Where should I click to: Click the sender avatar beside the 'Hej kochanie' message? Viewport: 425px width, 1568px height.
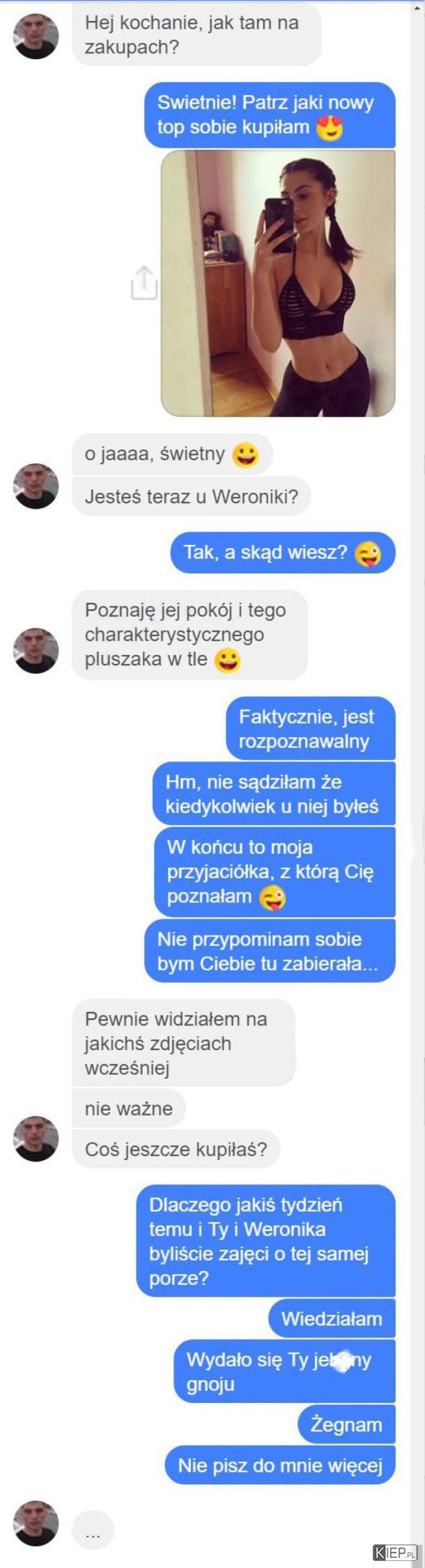(x=36, y=37)
